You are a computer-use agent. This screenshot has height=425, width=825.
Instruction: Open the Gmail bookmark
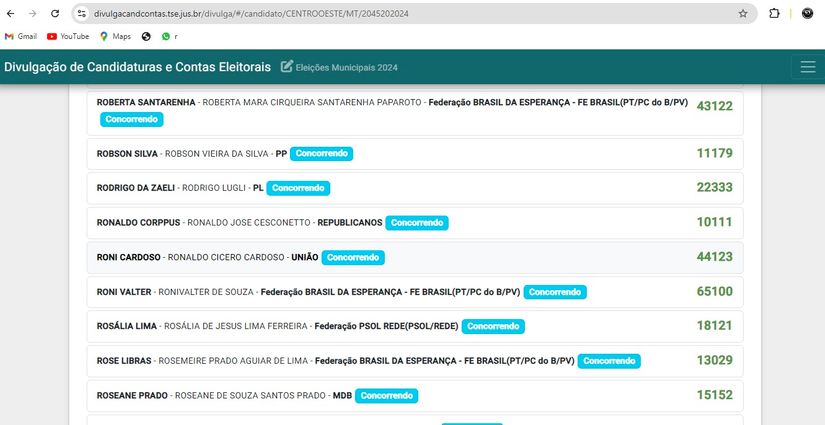[x=21, y=36]
